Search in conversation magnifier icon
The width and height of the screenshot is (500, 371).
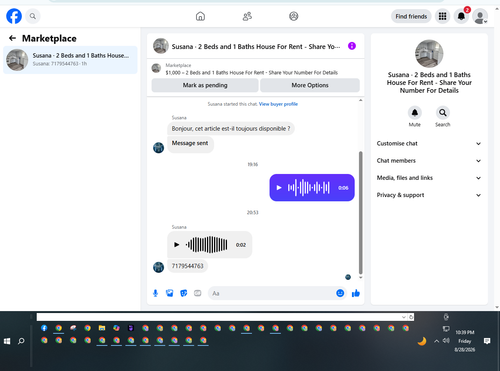pyautogui.click(x=443, y=113)
